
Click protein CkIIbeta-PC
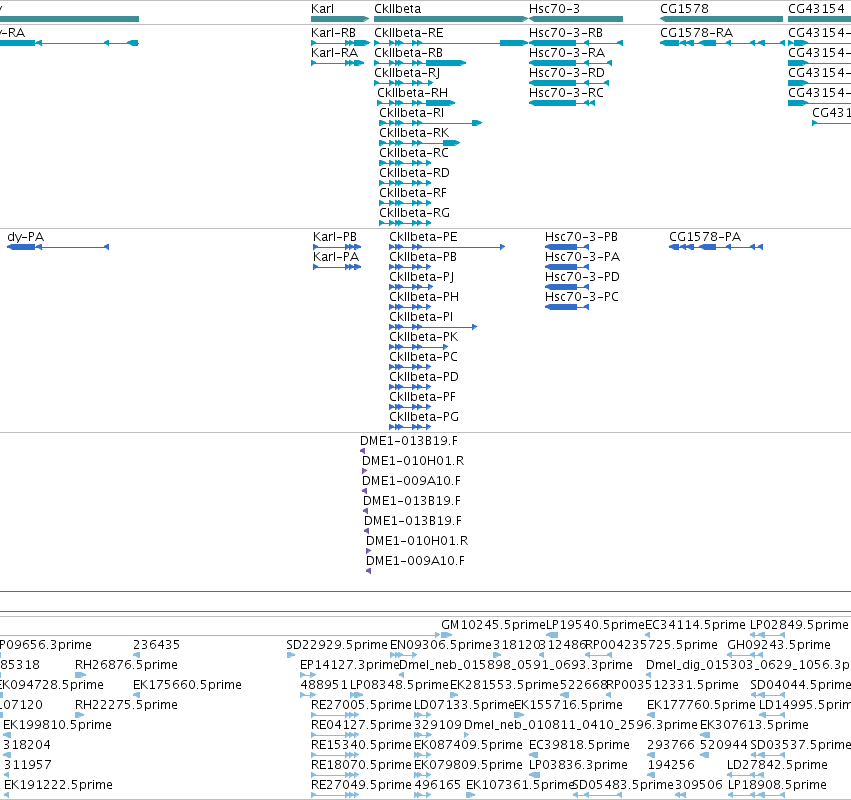pos(423,357)
